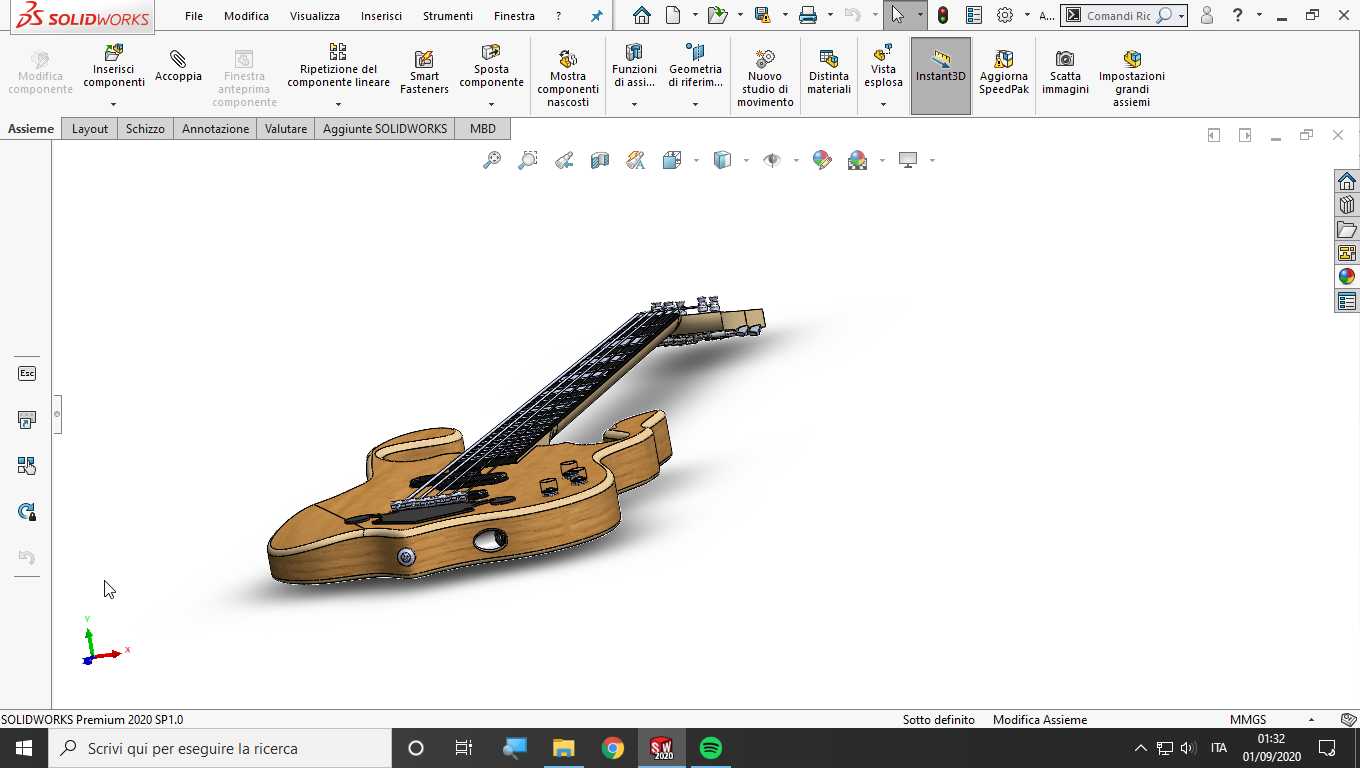The image size is (1360, 768).
Task: Click the Edit Appearance color ball icon
Action: tap(822, 160)
